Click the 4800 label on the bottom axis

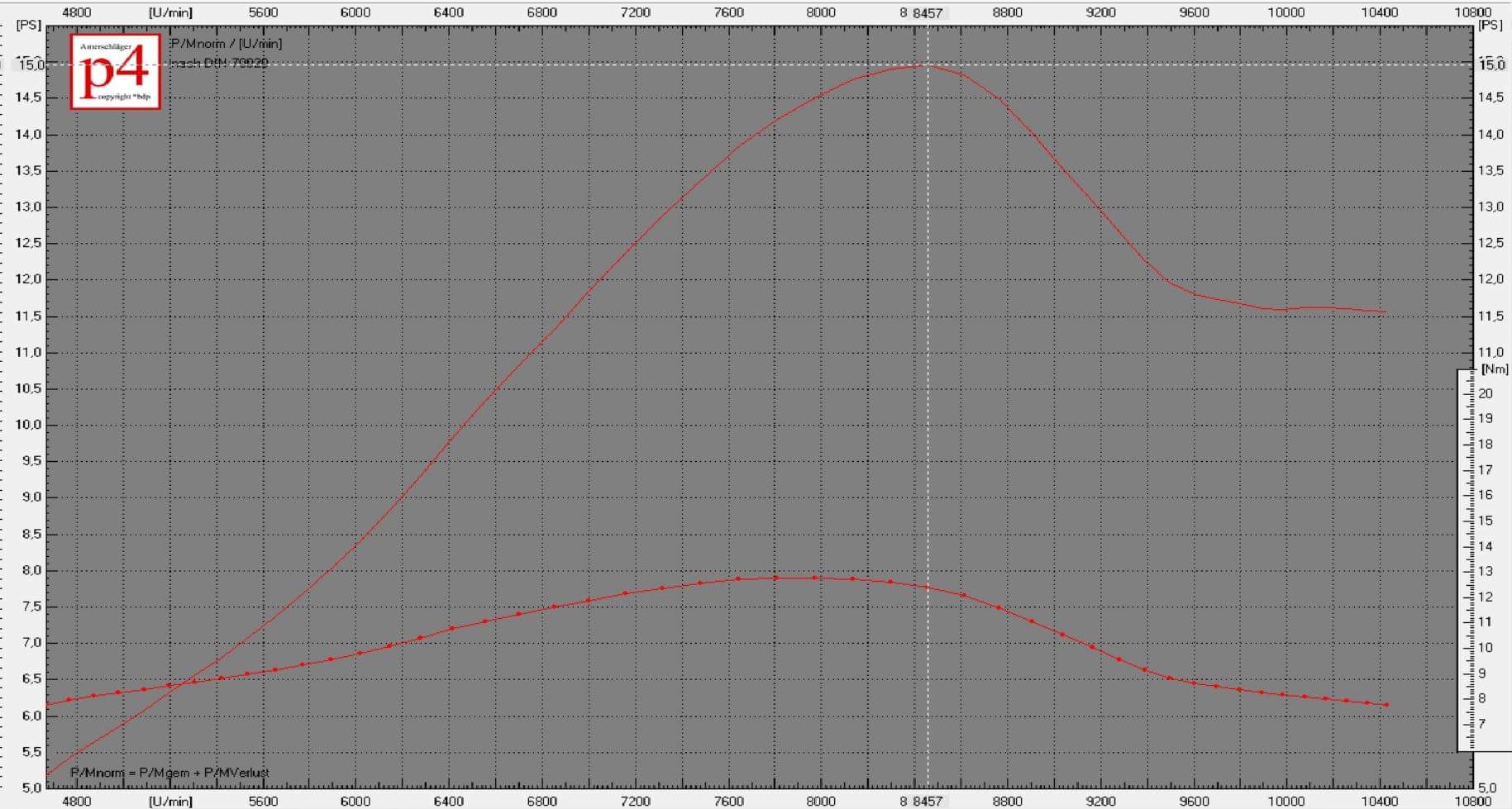click(77, 801)
